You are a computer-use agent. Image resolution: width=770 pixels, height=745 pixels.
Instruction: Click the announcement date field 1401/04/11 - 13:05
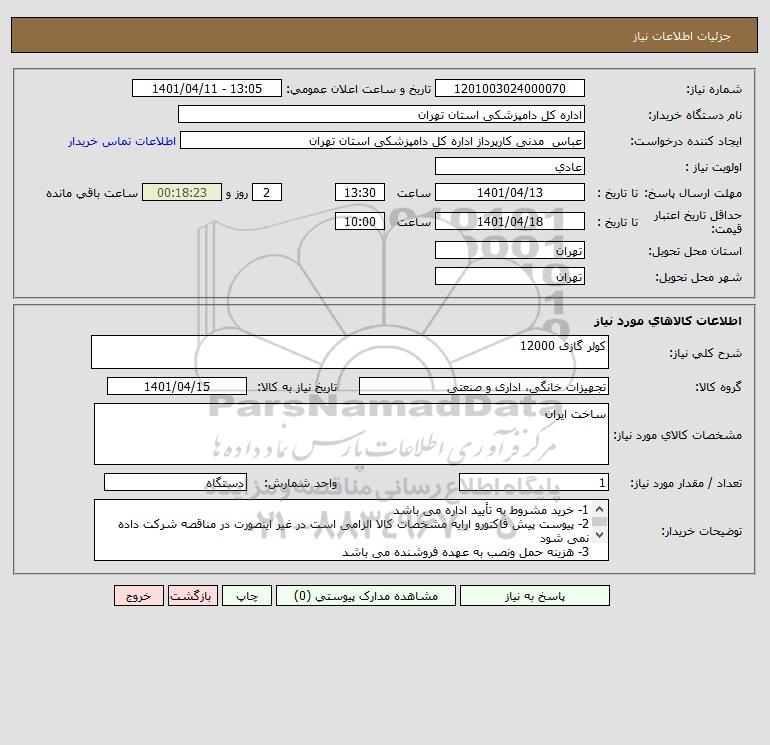[207, 88]
